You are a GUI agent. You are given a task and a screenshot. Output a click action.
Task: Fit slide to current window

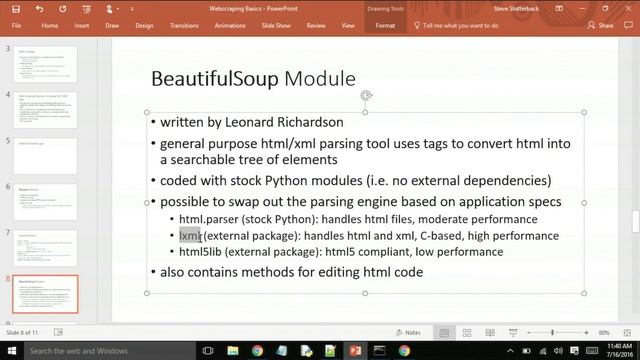point(627,333)
